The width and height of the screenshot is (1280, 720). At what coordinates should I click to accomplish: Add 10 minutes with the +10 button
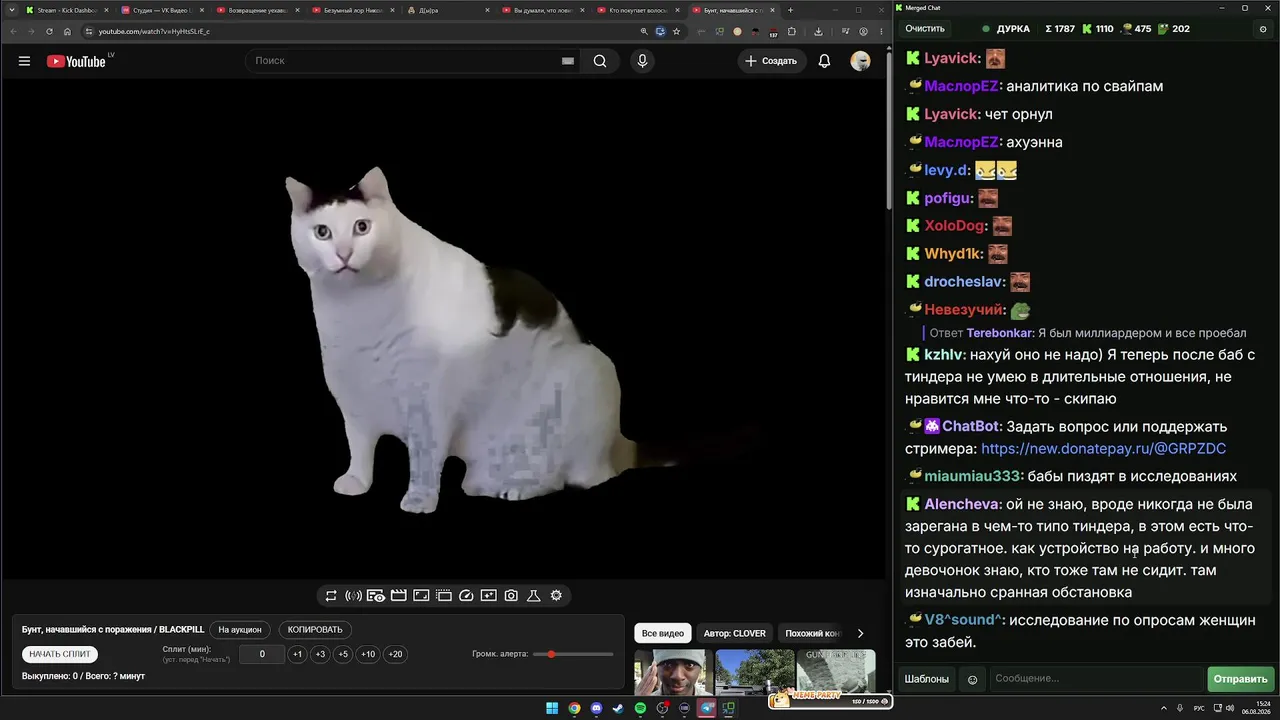[368, 654]
